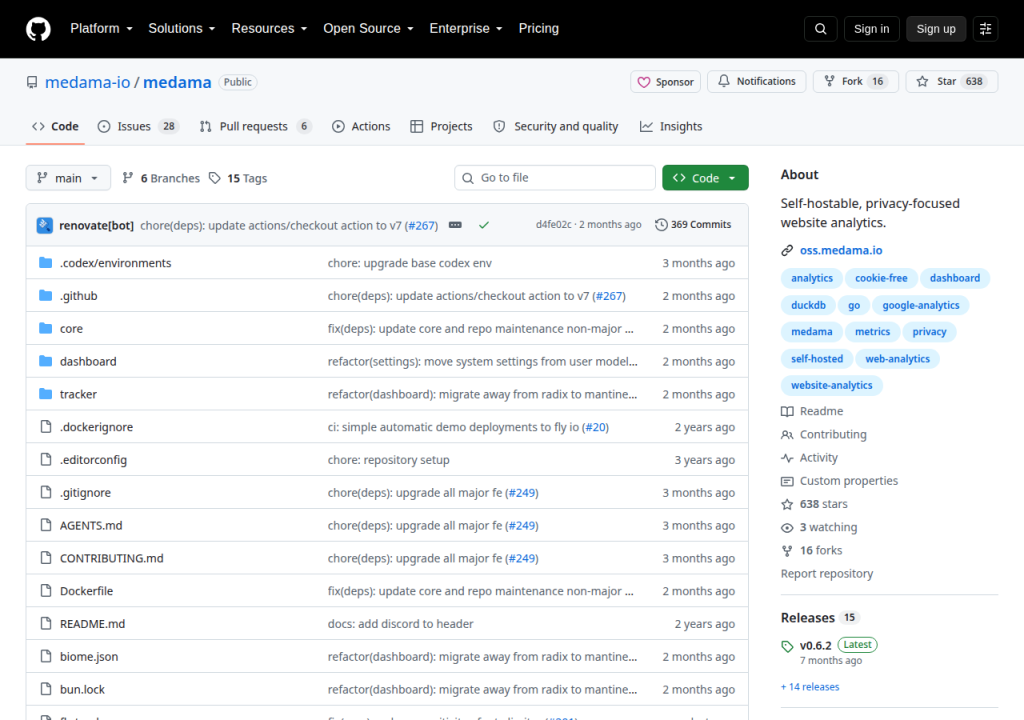The image size is (1024, 720).
Task: Click the .dockerignore file icon
Action: [46, 427]
